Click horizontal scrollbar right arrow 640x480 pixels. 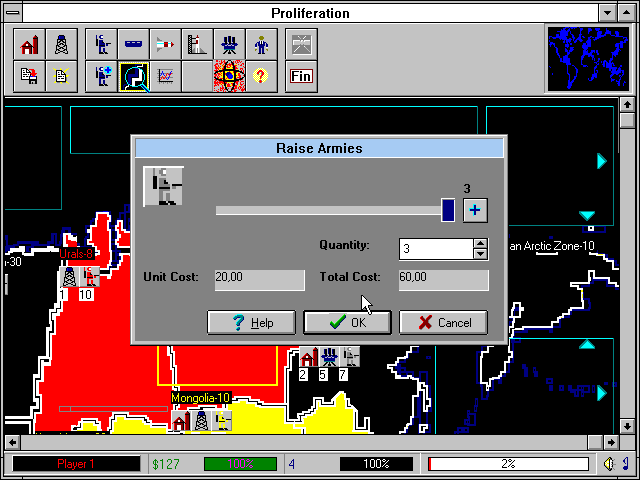click(611, 442)
